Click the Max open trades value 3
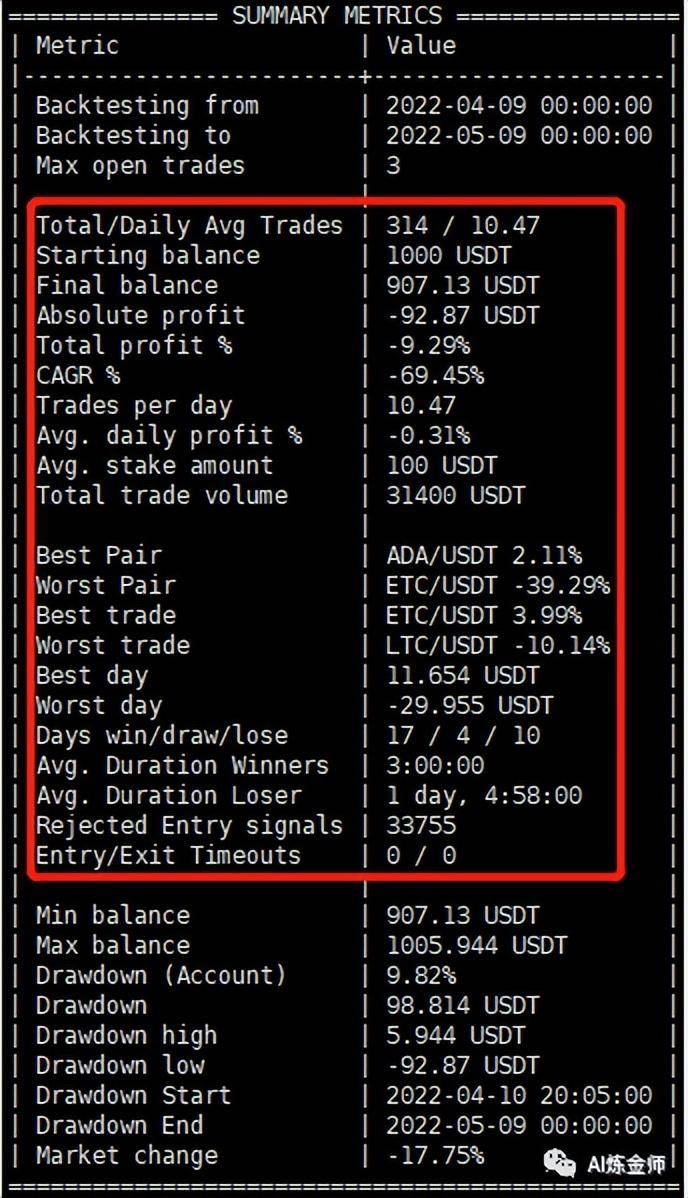This screenshot has height=1198, width=688. tap(393, 165)
